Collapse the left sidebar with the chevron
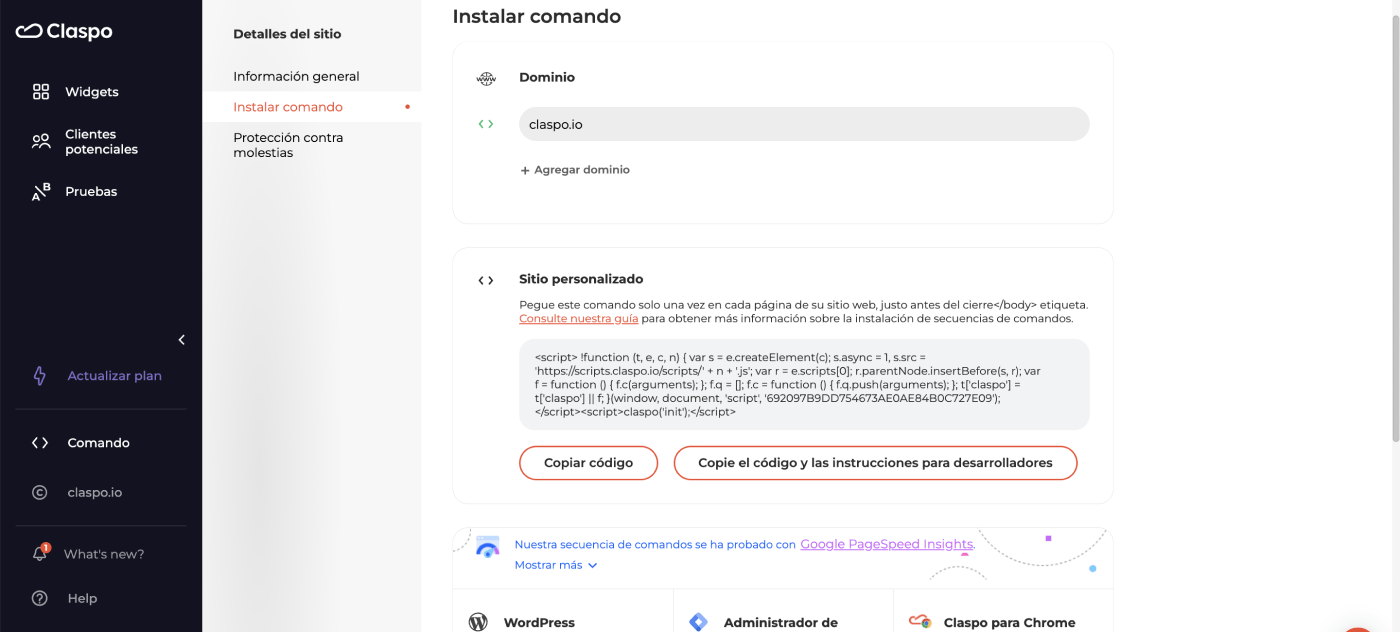 [x=181, y=340]
